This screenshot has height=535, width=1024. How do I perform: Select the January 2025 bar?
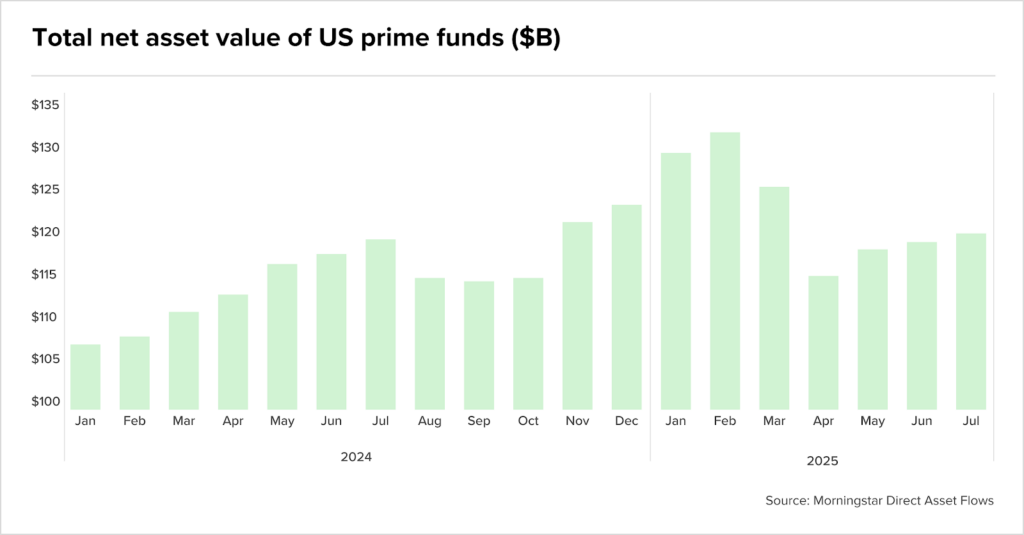(676, 282)
